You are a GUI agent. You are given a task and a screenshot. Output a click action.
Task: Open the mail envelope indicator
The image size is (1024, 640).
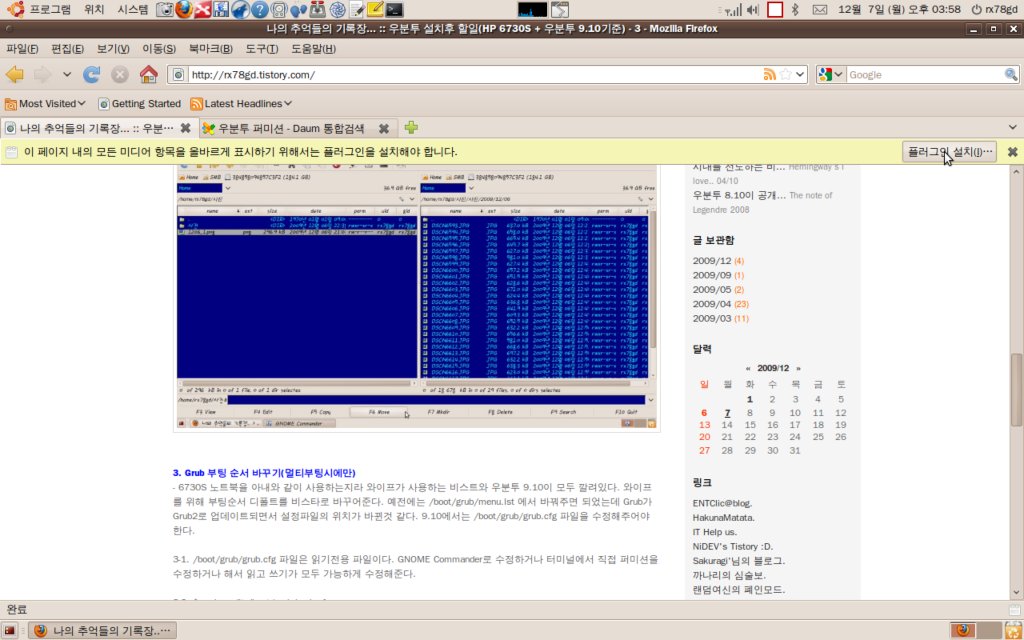coord(819,9)
